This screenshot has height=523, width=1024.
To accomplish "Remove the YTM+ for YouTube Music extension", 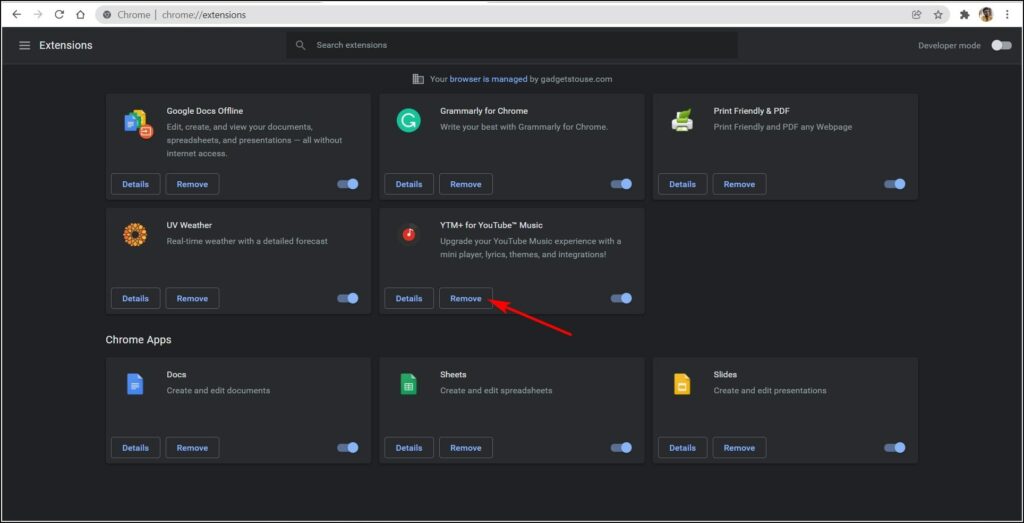I will pos(466,298).
